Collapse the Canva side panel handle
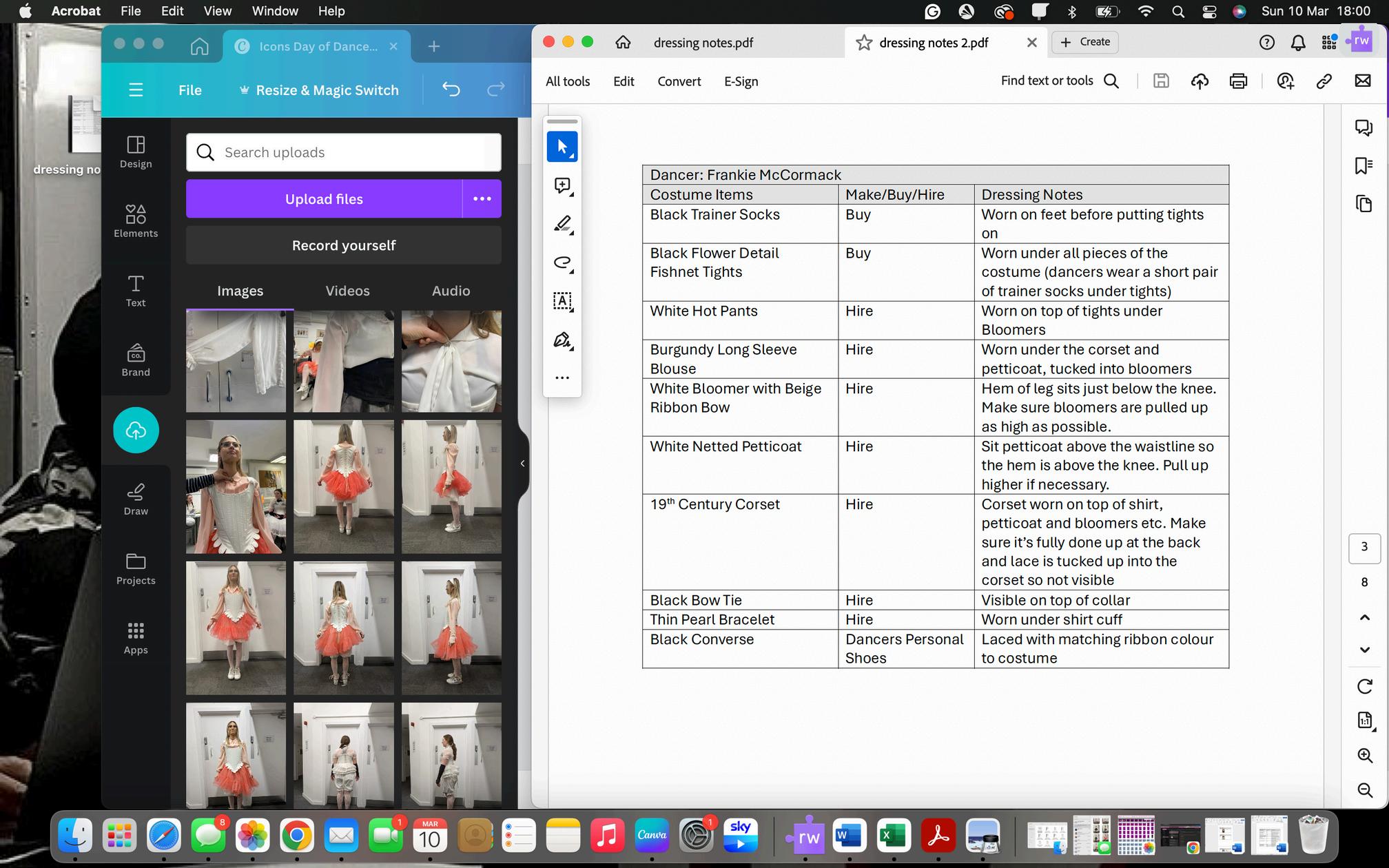Image resolution: width=1389 pixels, height=868 pixels. [x=522, y=464]
